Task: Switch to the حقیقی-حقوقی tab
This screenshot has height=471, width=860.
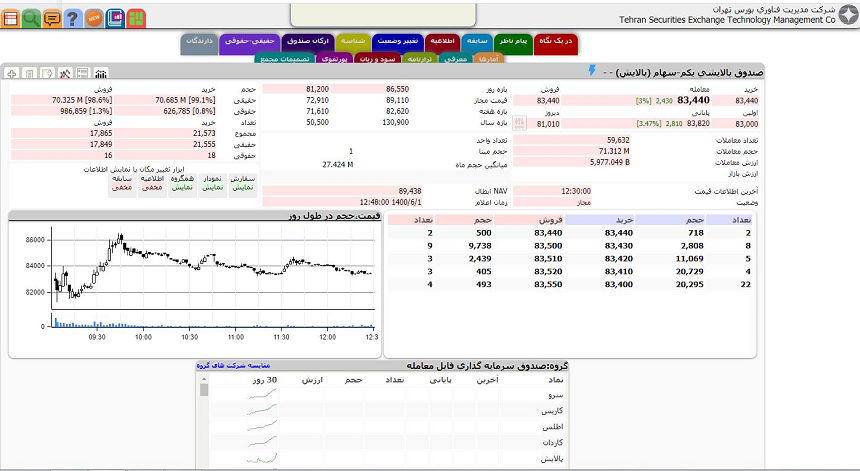Action: [x=249, y=41]
